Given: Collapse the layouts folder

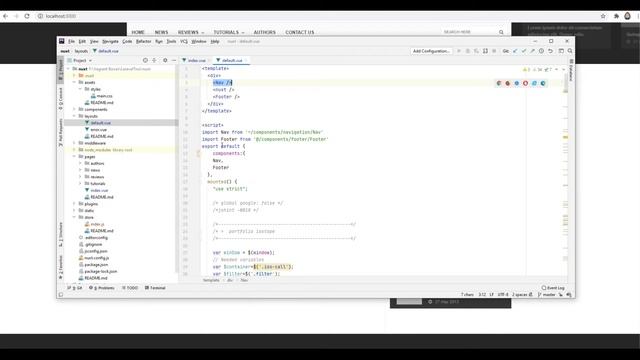Looking at the screenshot, I should pyautogui.click(x=74, y=116).
